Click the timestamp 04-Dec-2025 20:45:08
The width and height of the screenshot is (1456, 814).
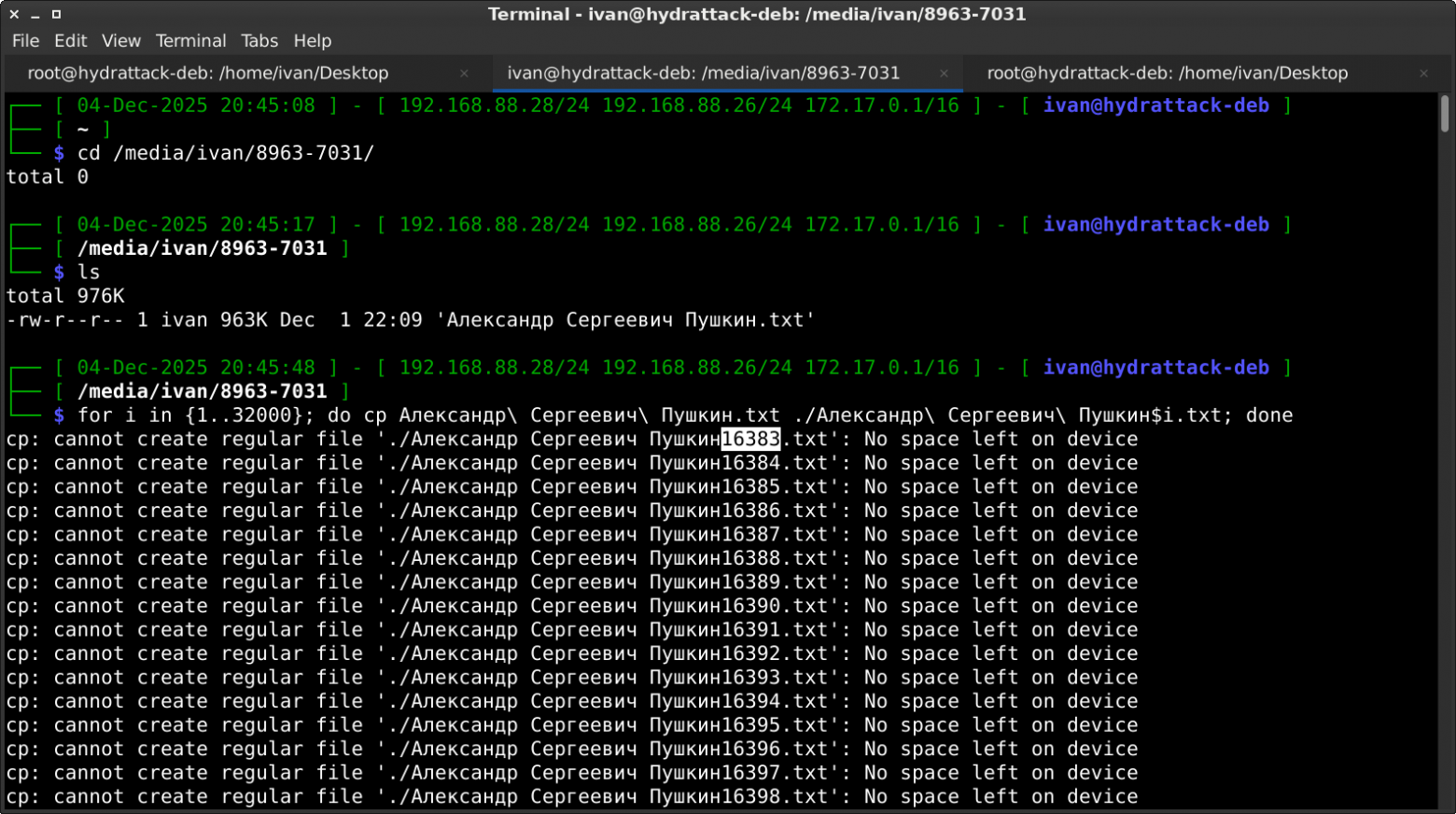point(196,105)
